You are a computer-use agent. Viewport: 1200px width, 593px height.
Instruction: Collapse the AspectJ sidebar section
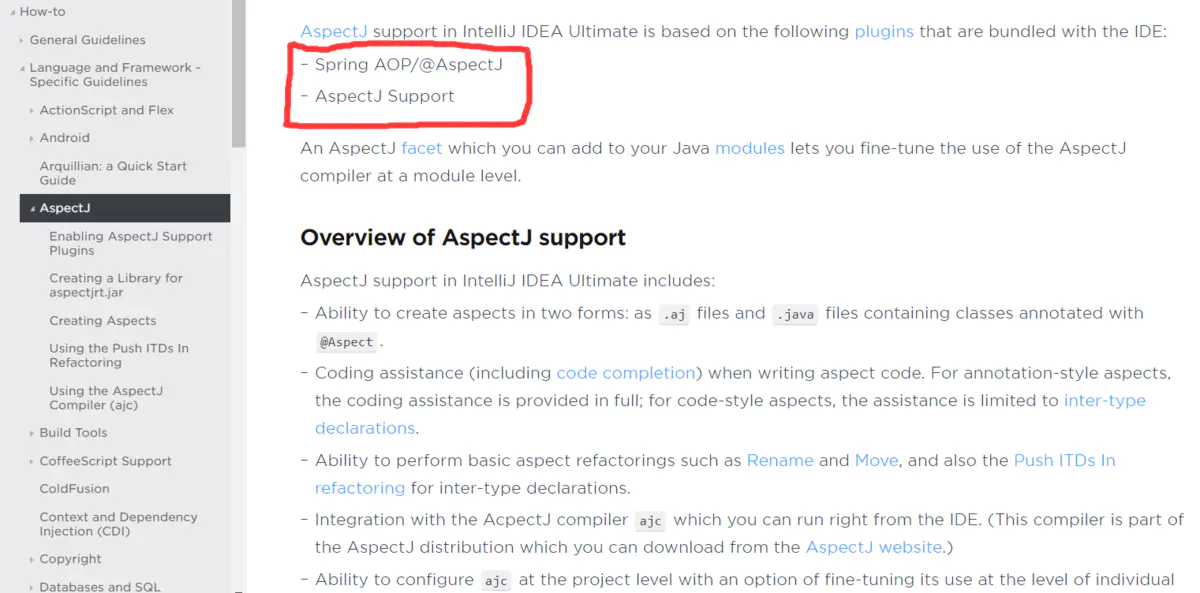(32, 208)
